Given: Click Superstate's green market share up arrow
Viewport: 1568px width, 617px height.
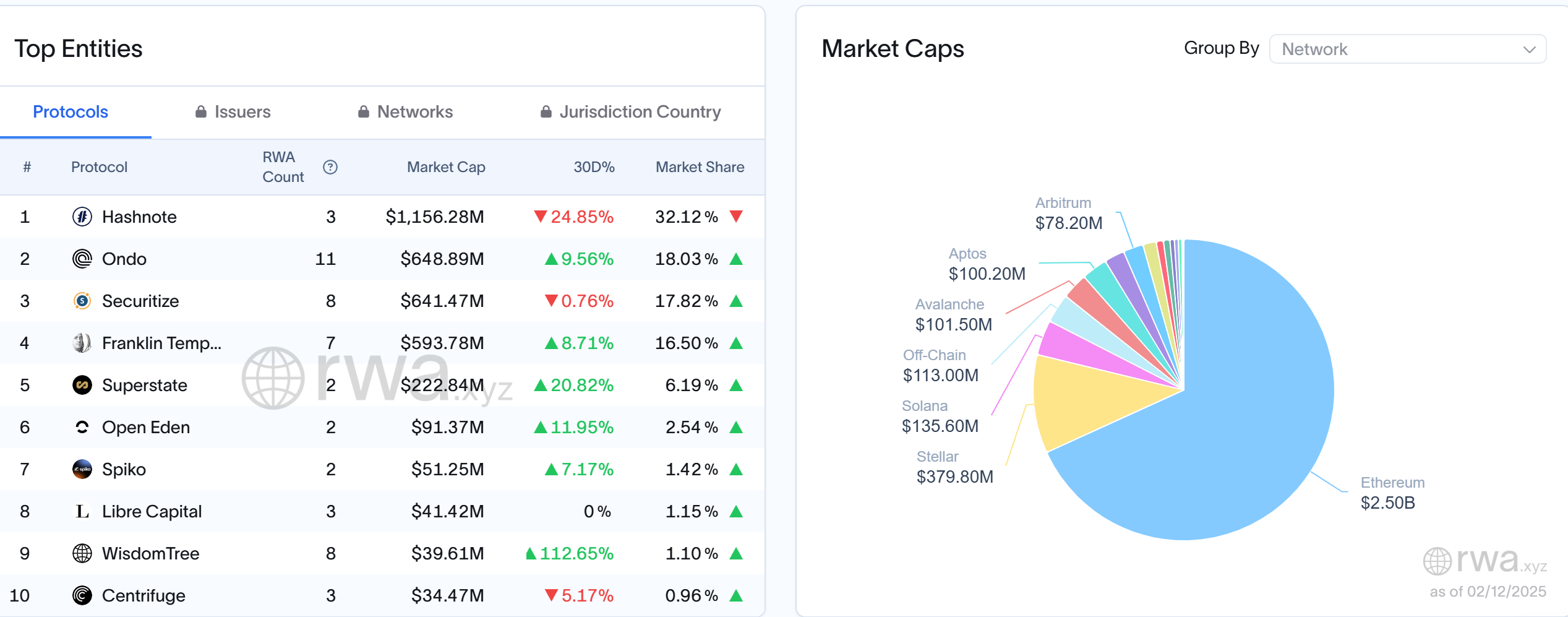Looking at the screenshot, I should coord(736,385).
